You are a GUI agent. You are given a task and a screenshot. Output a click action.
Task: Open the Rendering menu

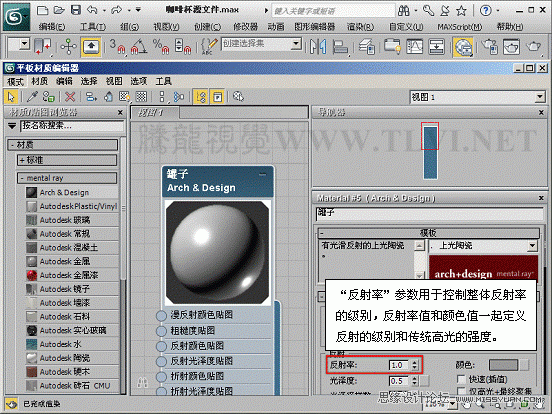360,27
